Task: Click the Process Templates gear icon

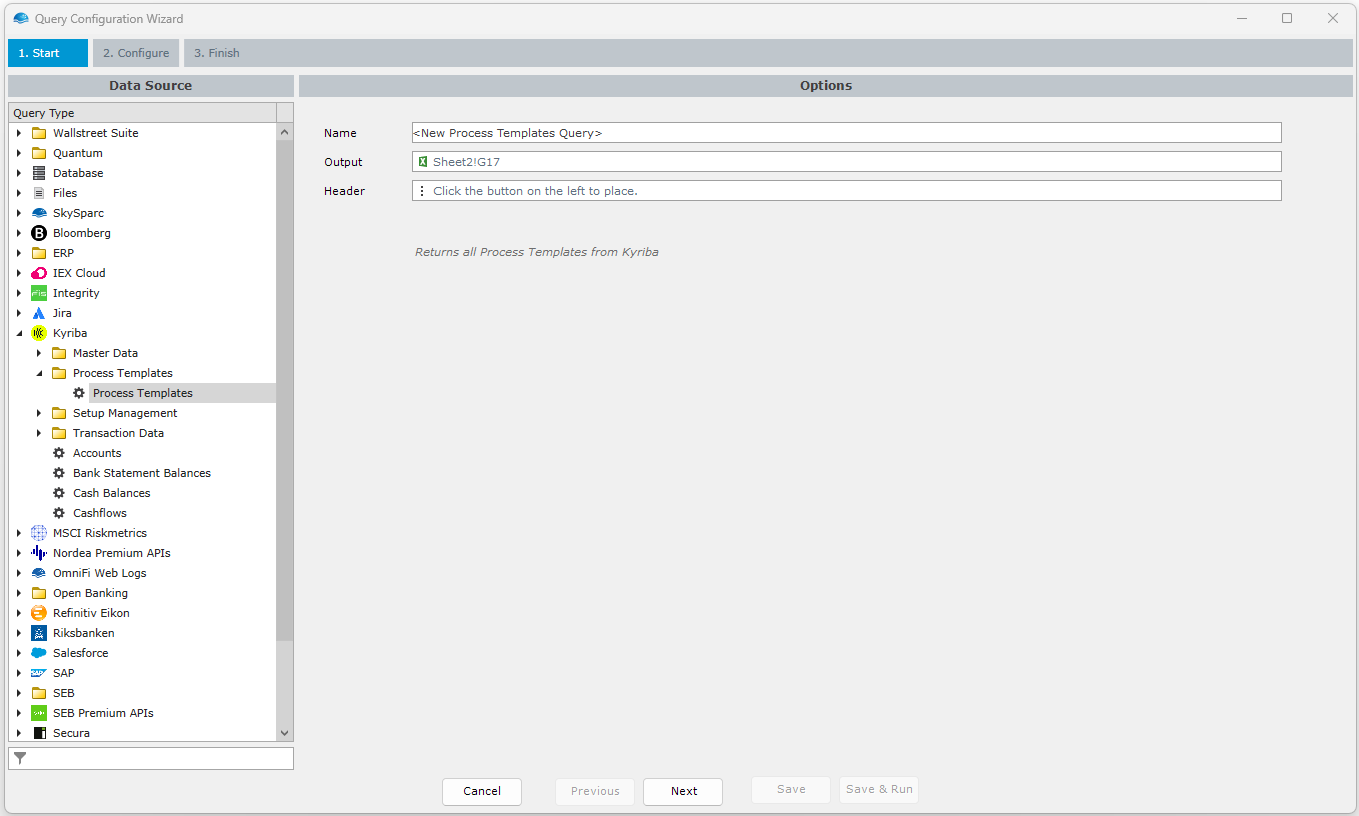Action: click(x=79, y=393)
